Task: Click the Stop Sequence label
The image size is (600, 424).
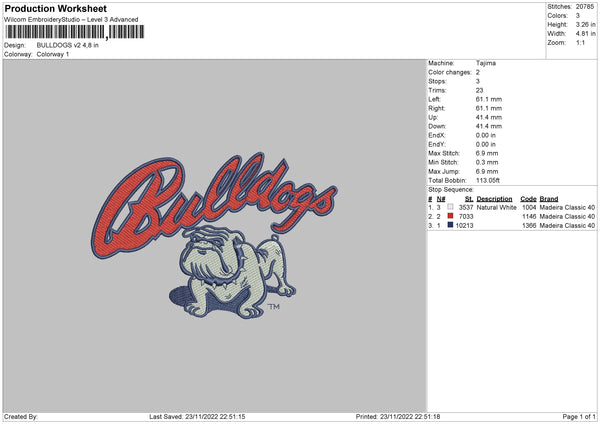Action: (451, 190)
